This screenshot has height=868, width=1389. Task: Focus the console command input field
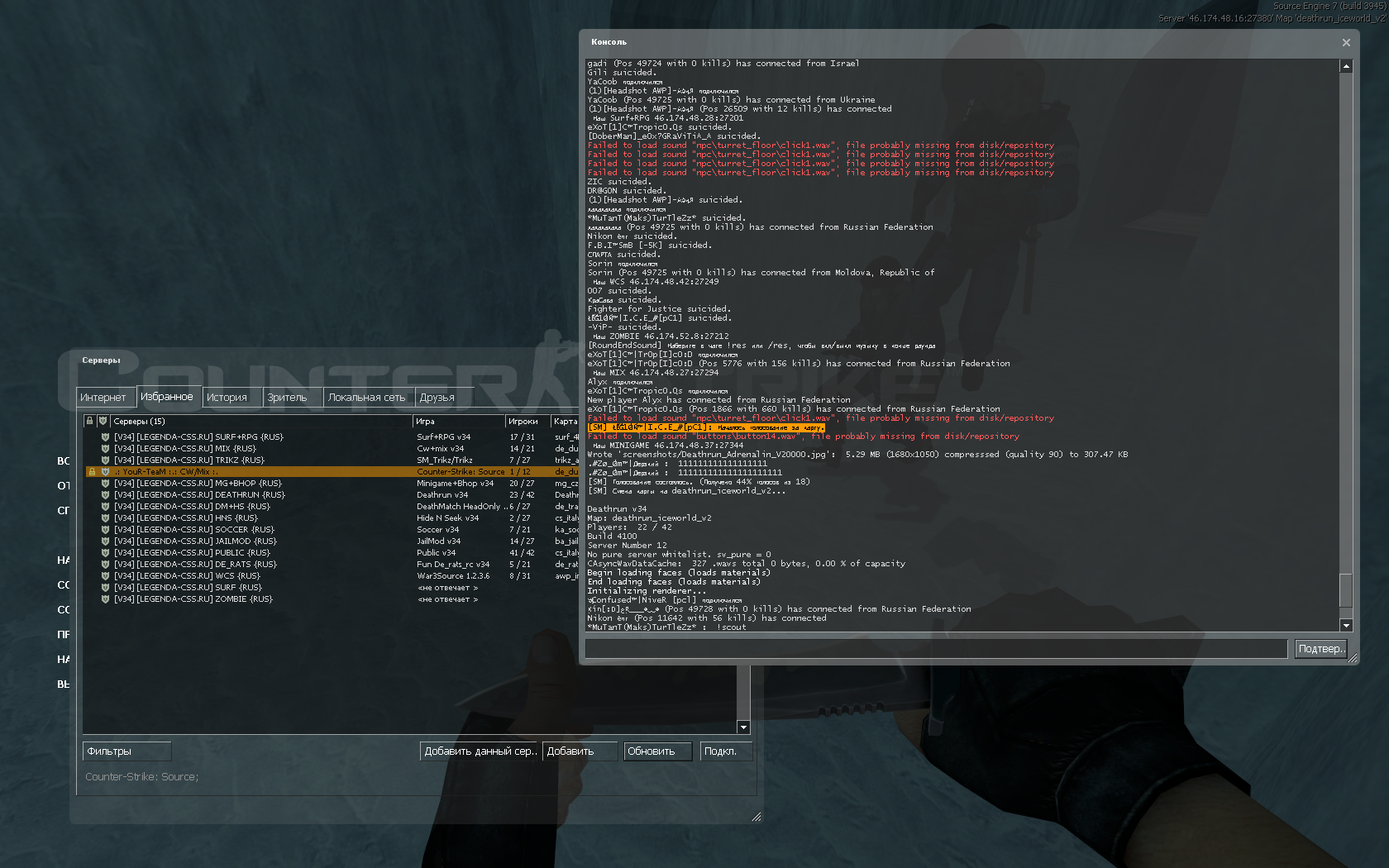point(936,649)
